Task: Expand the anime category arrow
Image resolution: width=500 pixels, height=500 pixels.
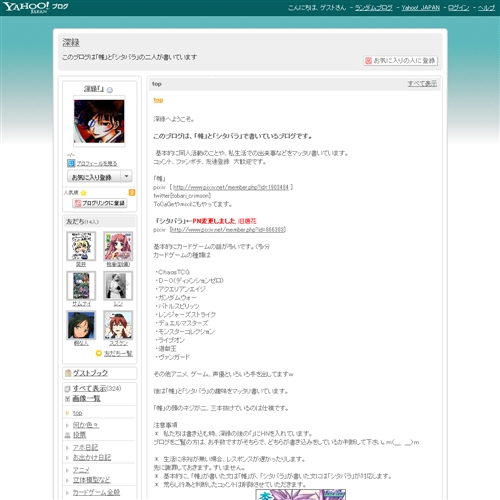Action: pos(67,470)
